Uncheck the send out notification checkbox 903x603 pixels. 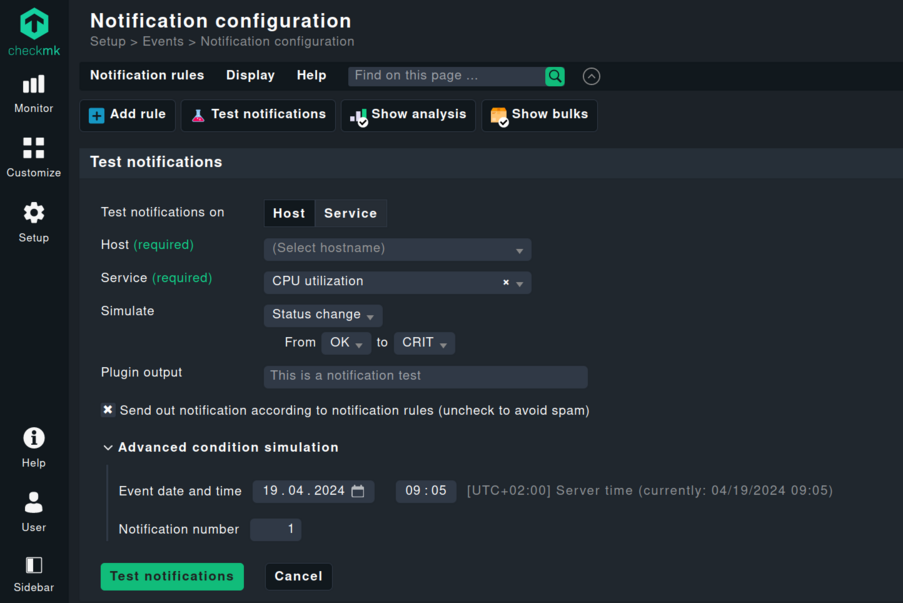point(108,410)
